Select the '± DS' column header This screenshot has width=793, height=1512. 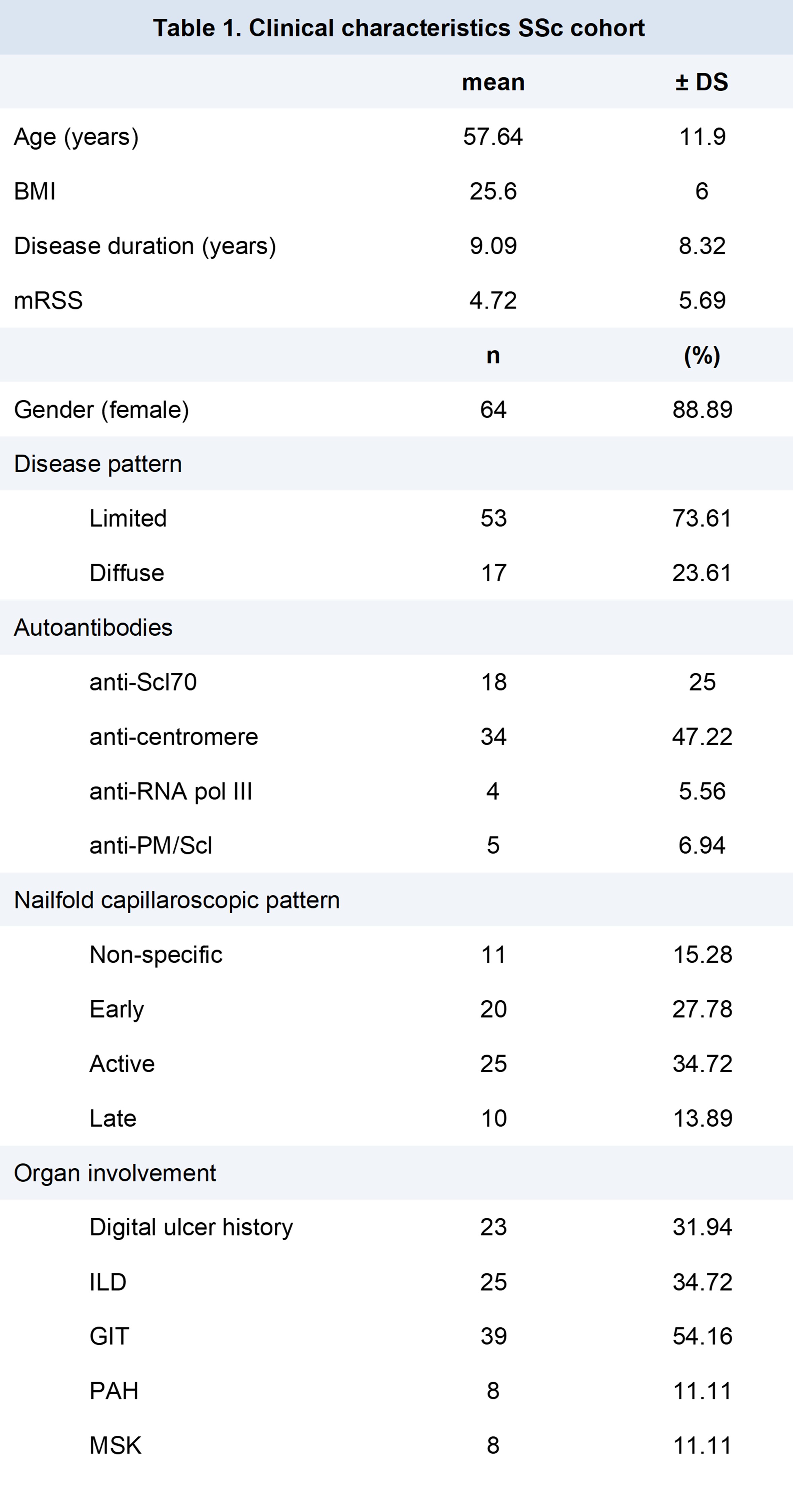[x=702, y=82]
